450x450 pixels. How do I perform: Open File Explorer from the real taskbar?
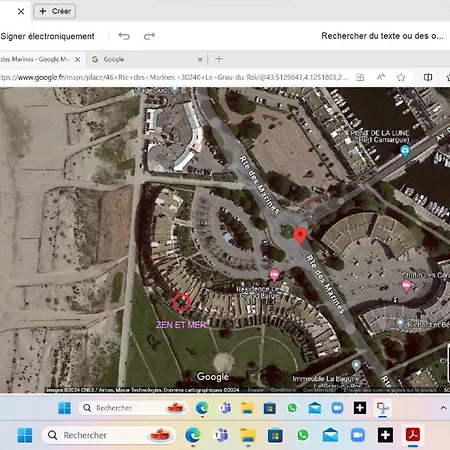[x=248, y=435]
